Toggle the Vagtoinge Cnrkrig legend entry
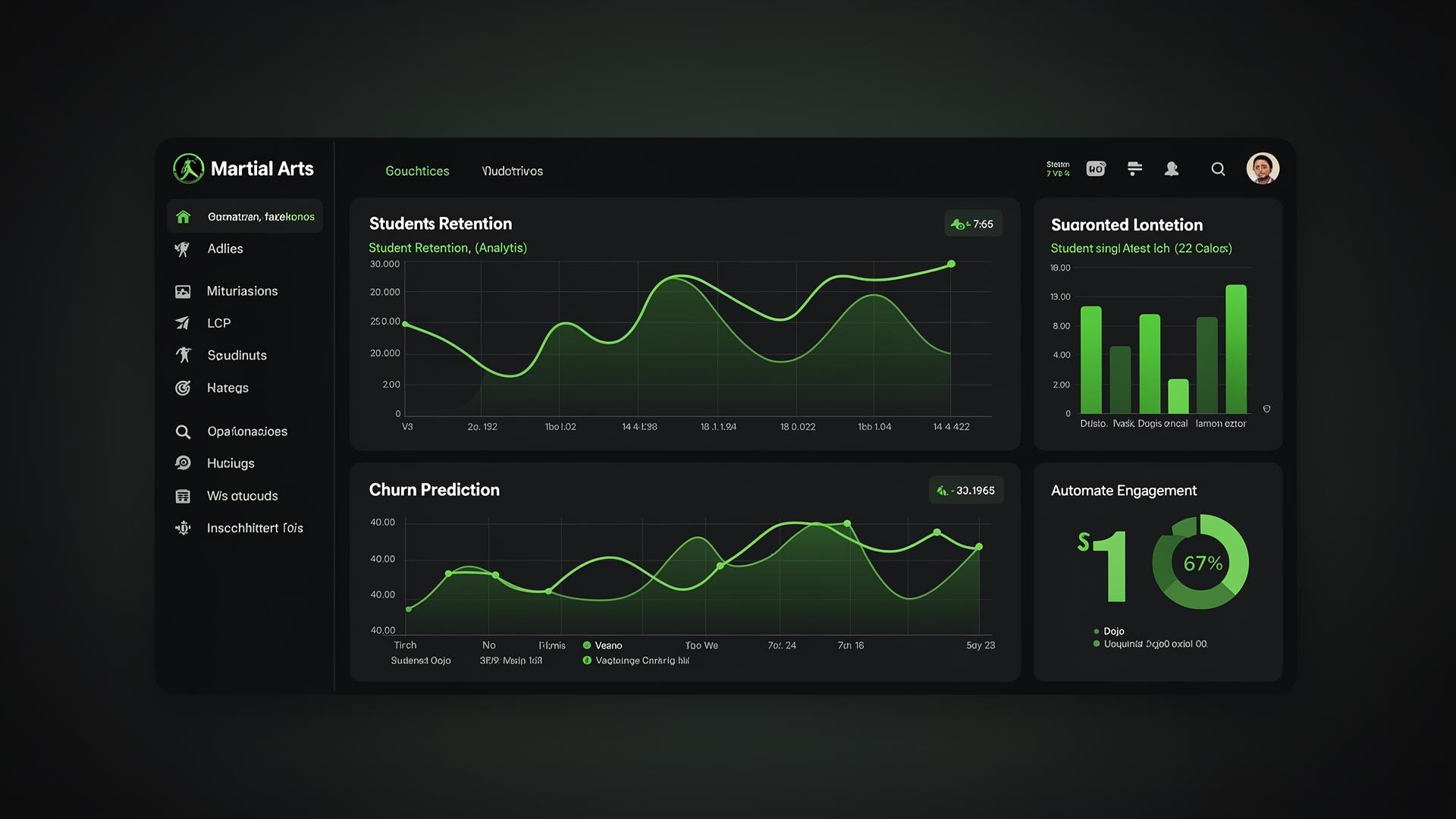Image resolution: width=1456 pixels, height=819 pixels. coord(636,661)
